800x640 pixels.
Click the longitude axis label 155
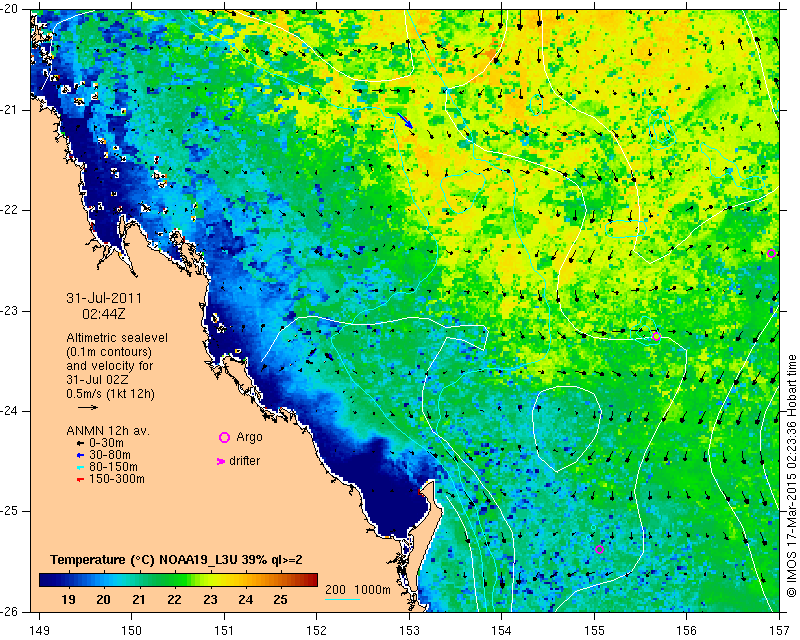(594, 631)
